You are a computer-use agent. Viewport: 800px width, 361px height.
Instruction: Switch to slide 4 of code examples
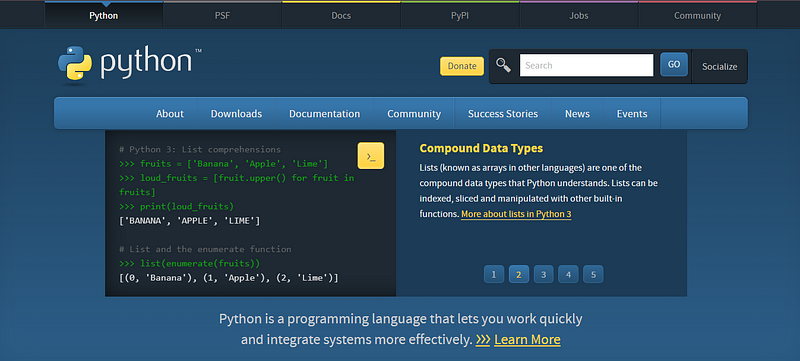tap(568, 274)
